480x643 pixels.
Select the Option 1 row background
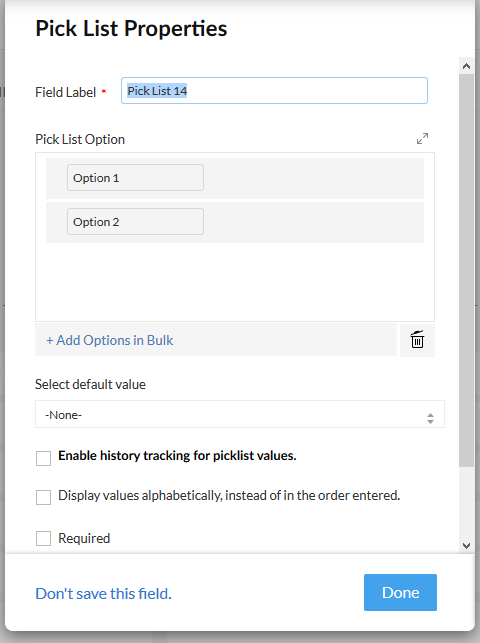pyautogui.click(x=314, y=178)
